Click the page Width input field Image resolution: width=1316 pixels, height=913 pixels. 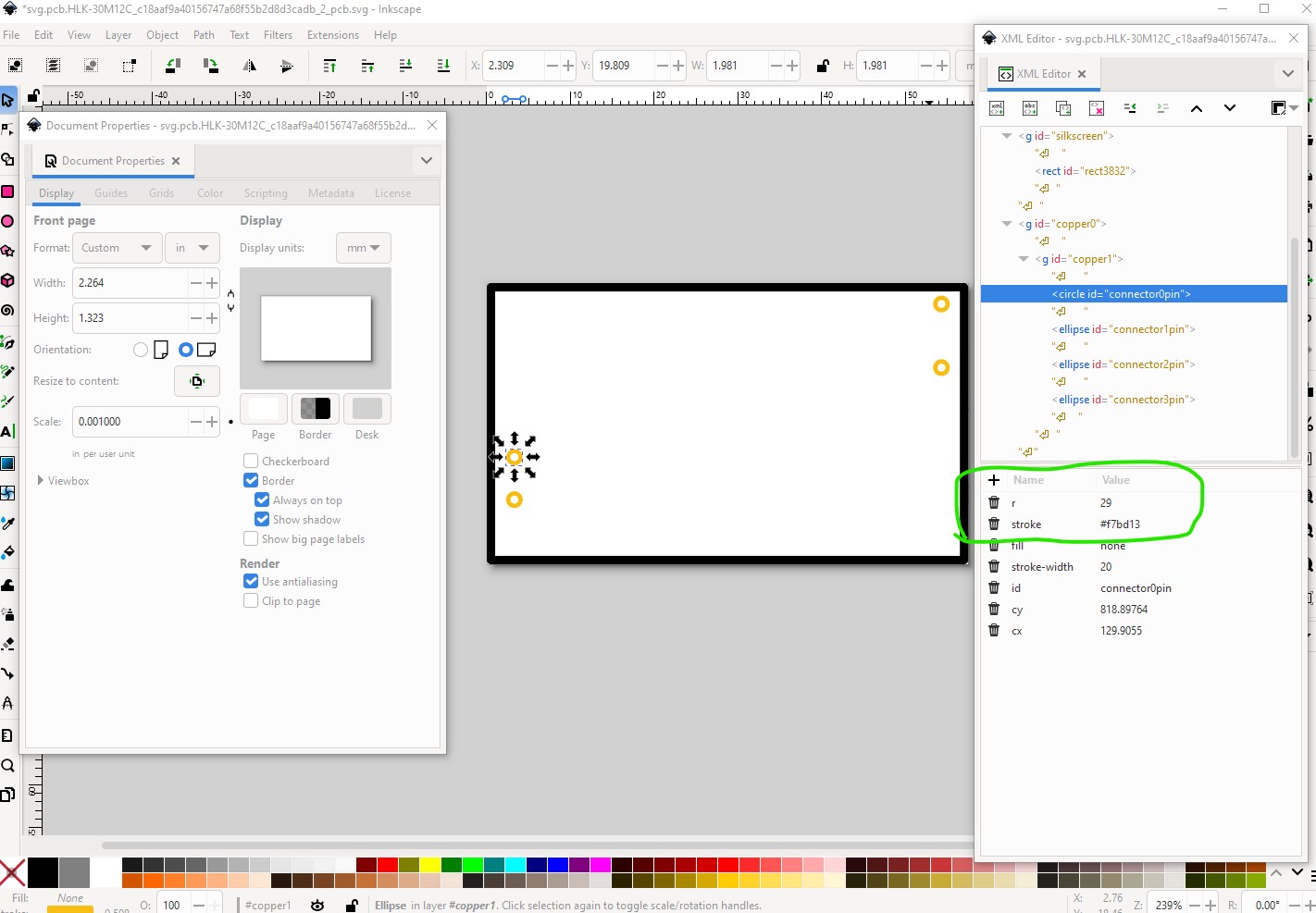130,283
